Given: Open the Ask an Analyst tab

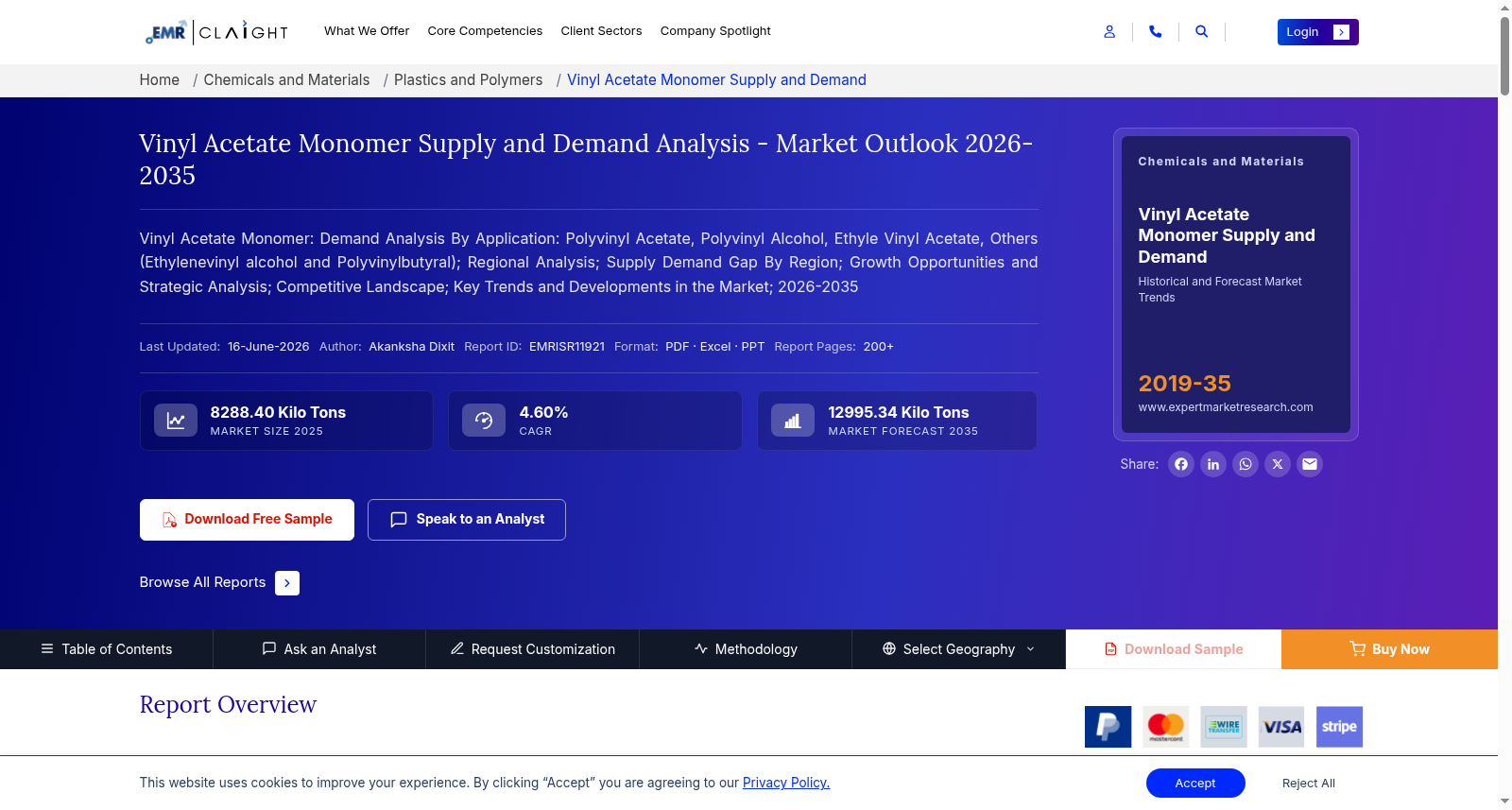Looking at the screenshot, I should (319, 649).
